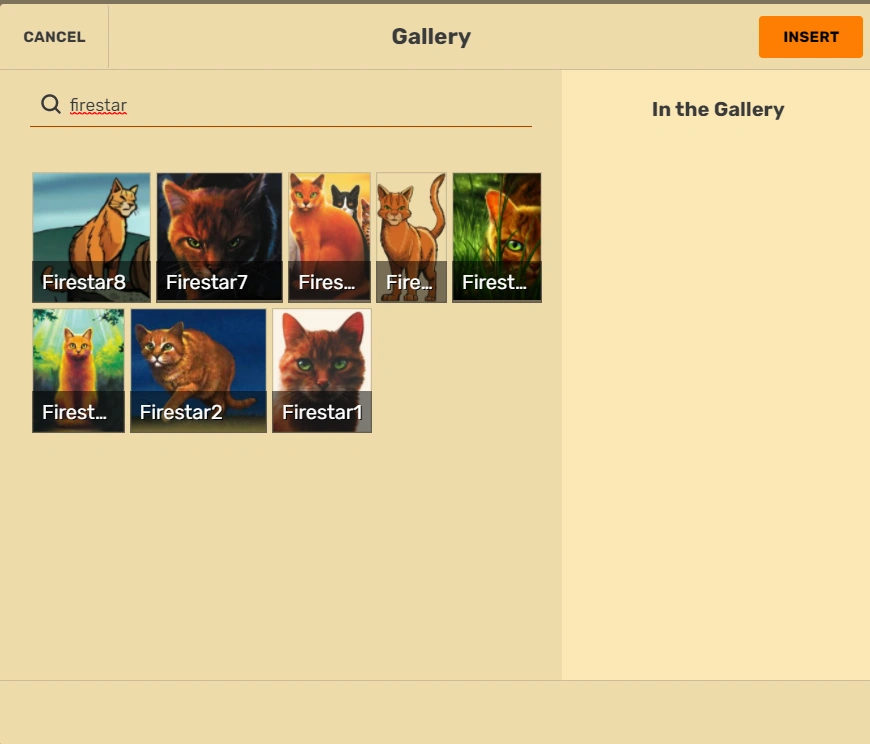Select the Firestar1 thumbnail

pos(322,371)
